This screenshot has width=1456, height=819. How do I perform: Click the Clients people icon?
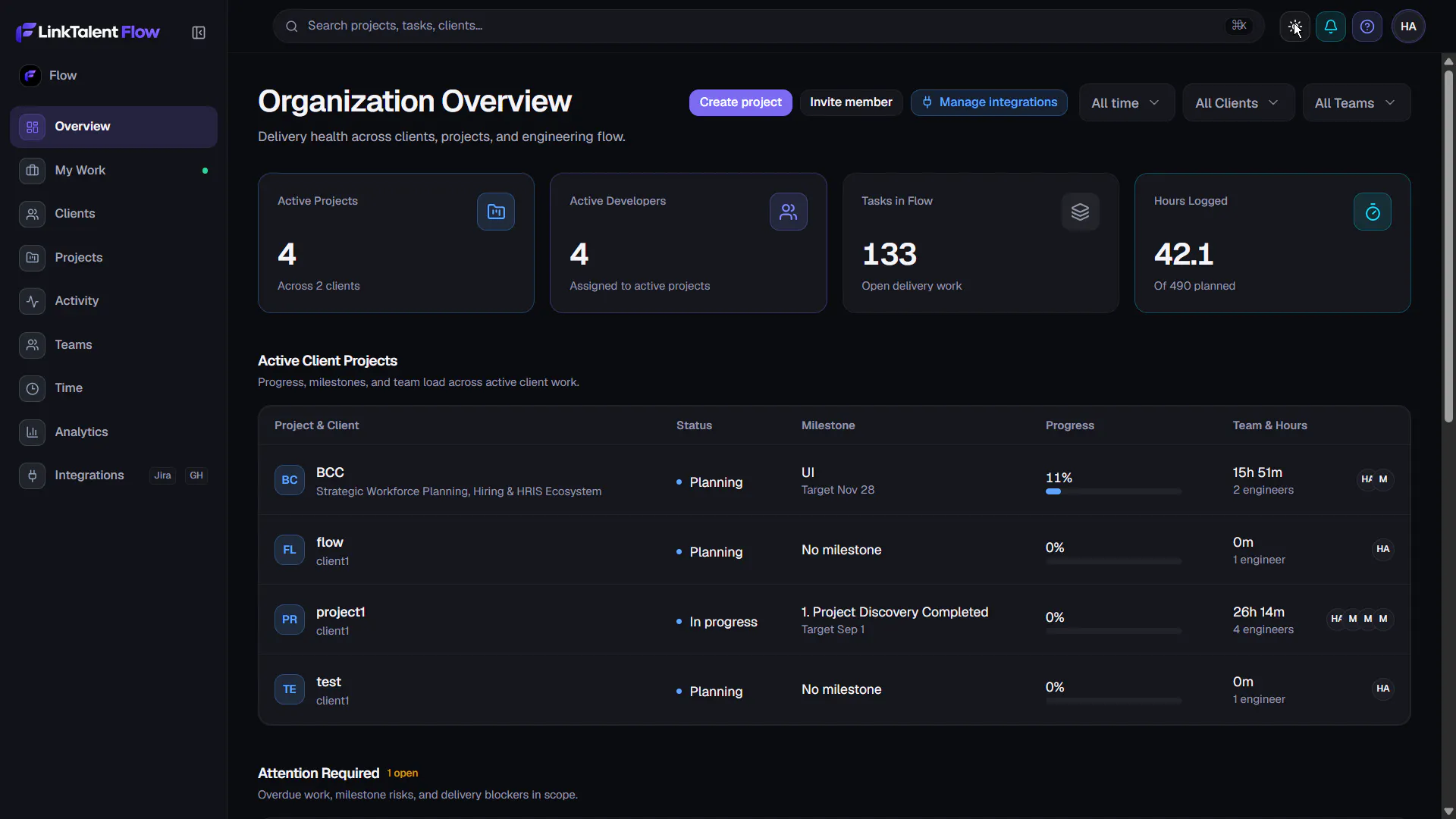click(33, 214)
